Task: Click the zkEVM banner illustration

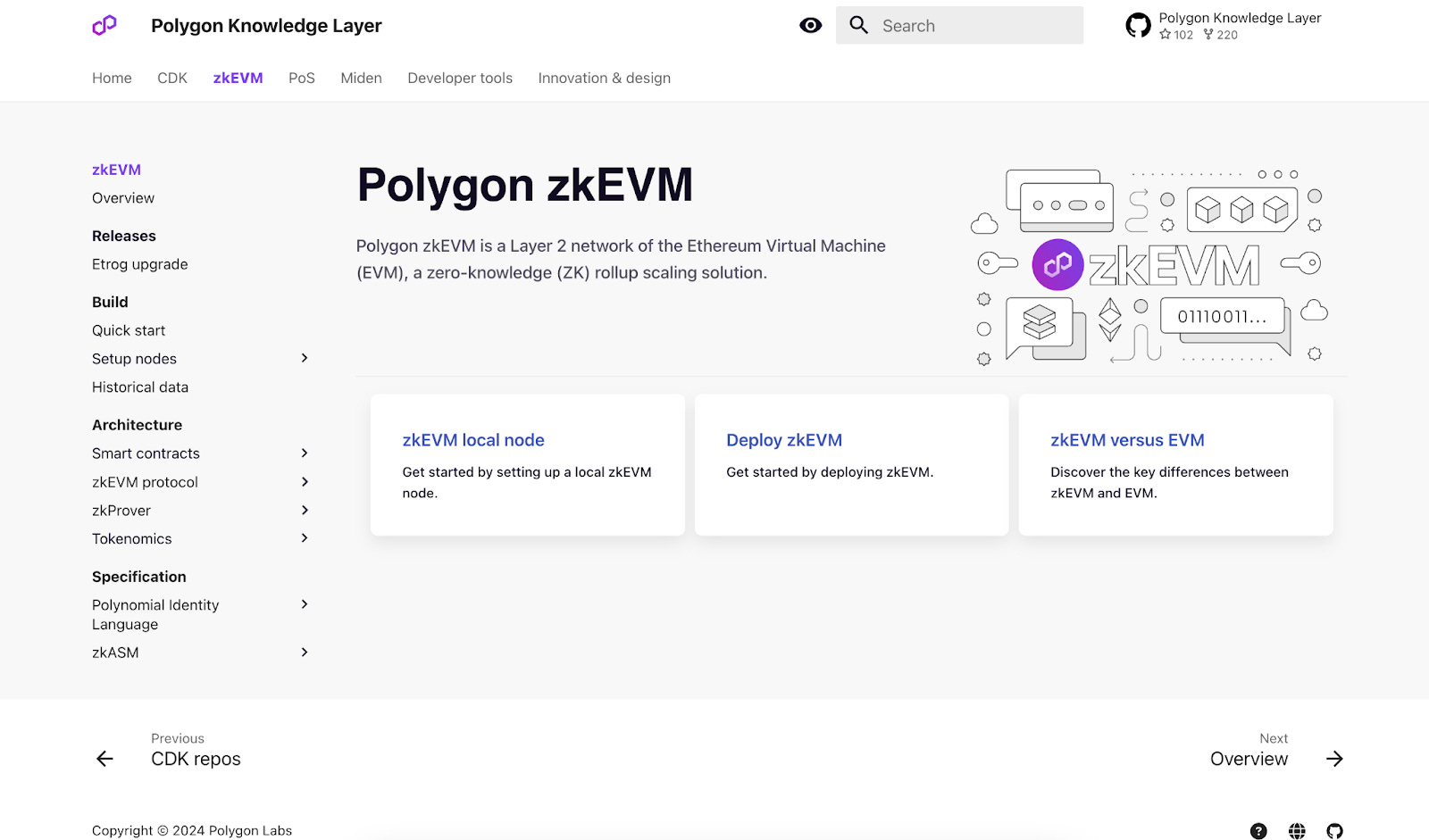Action: (1149, 266)
